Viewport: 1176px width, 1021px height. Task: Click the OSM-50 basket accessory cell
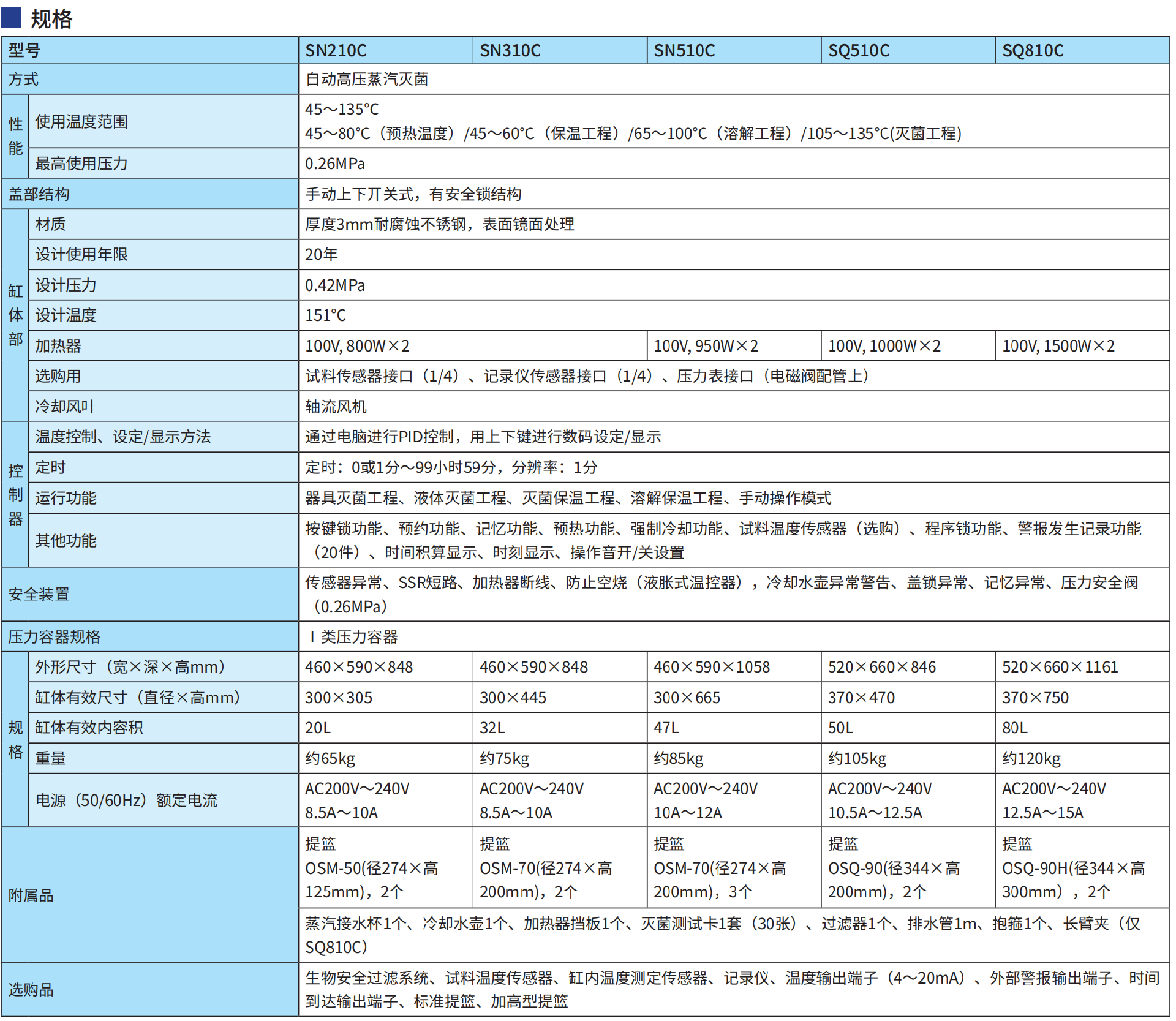click(385, 868)
